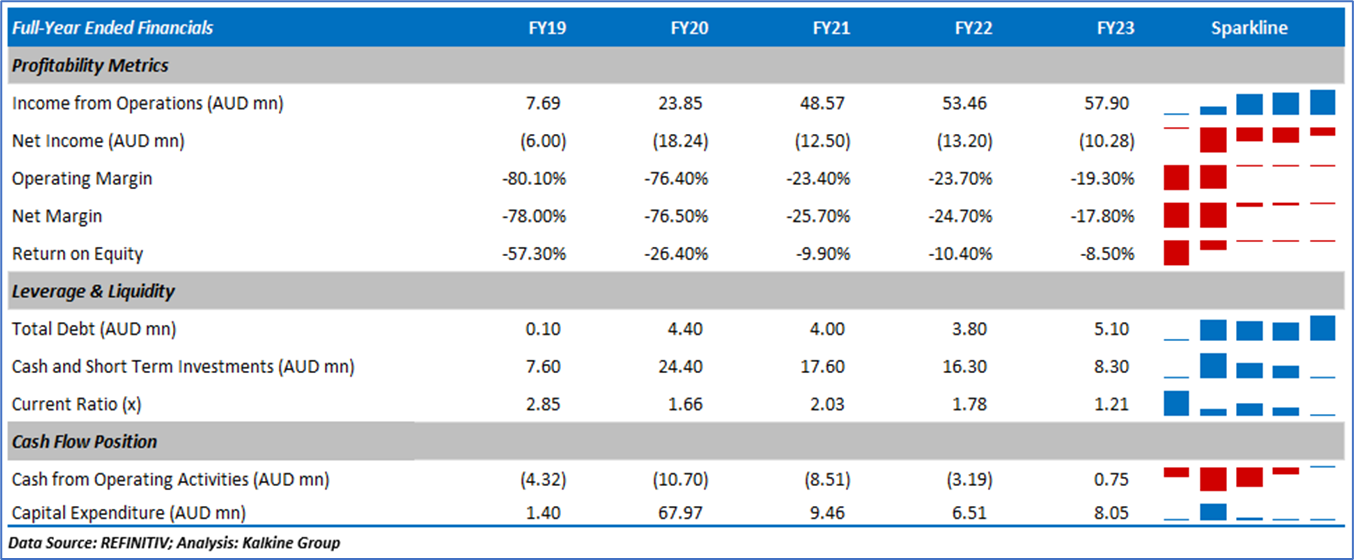Select the Operating Margin sparkline
Screen dimensions: 1354x560
[x=1250, y=179]
